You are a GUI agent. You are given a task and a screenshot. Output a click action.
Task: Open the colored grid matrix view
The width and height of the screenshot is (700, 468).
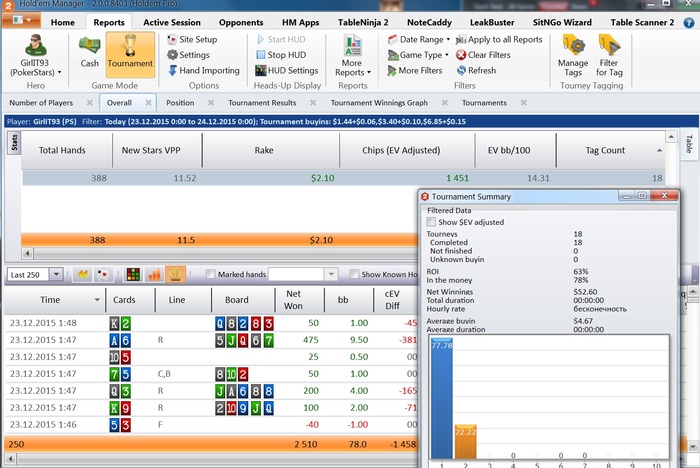tap(133, 275)
